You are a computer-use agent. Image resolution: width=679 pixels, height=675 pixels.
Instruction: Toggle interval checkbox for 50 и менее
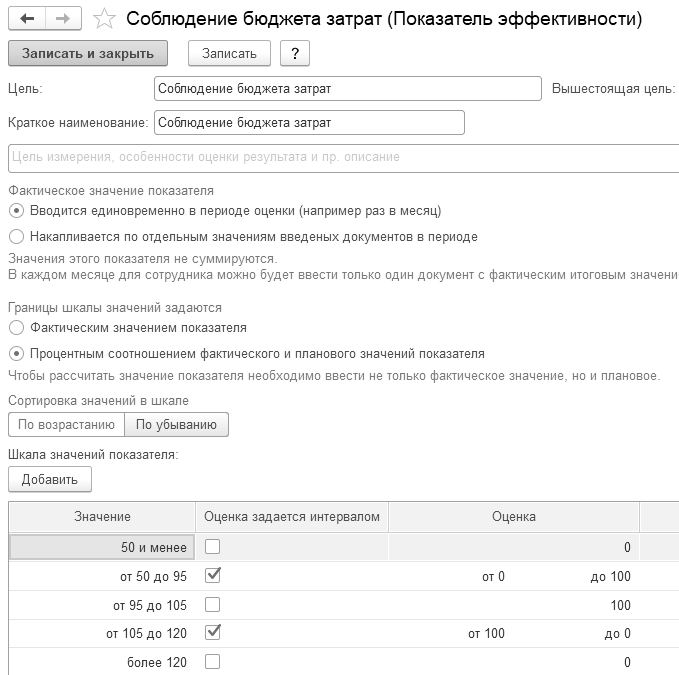[213, 546]
